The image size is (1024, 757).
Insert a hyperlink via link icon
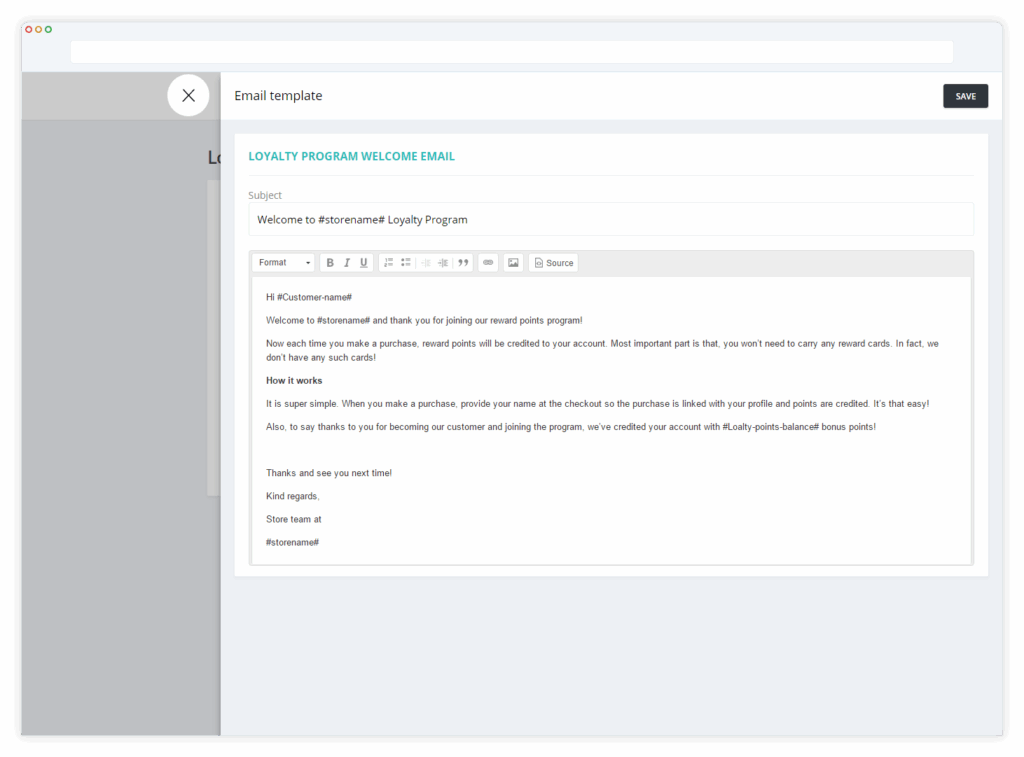(488, 263)
